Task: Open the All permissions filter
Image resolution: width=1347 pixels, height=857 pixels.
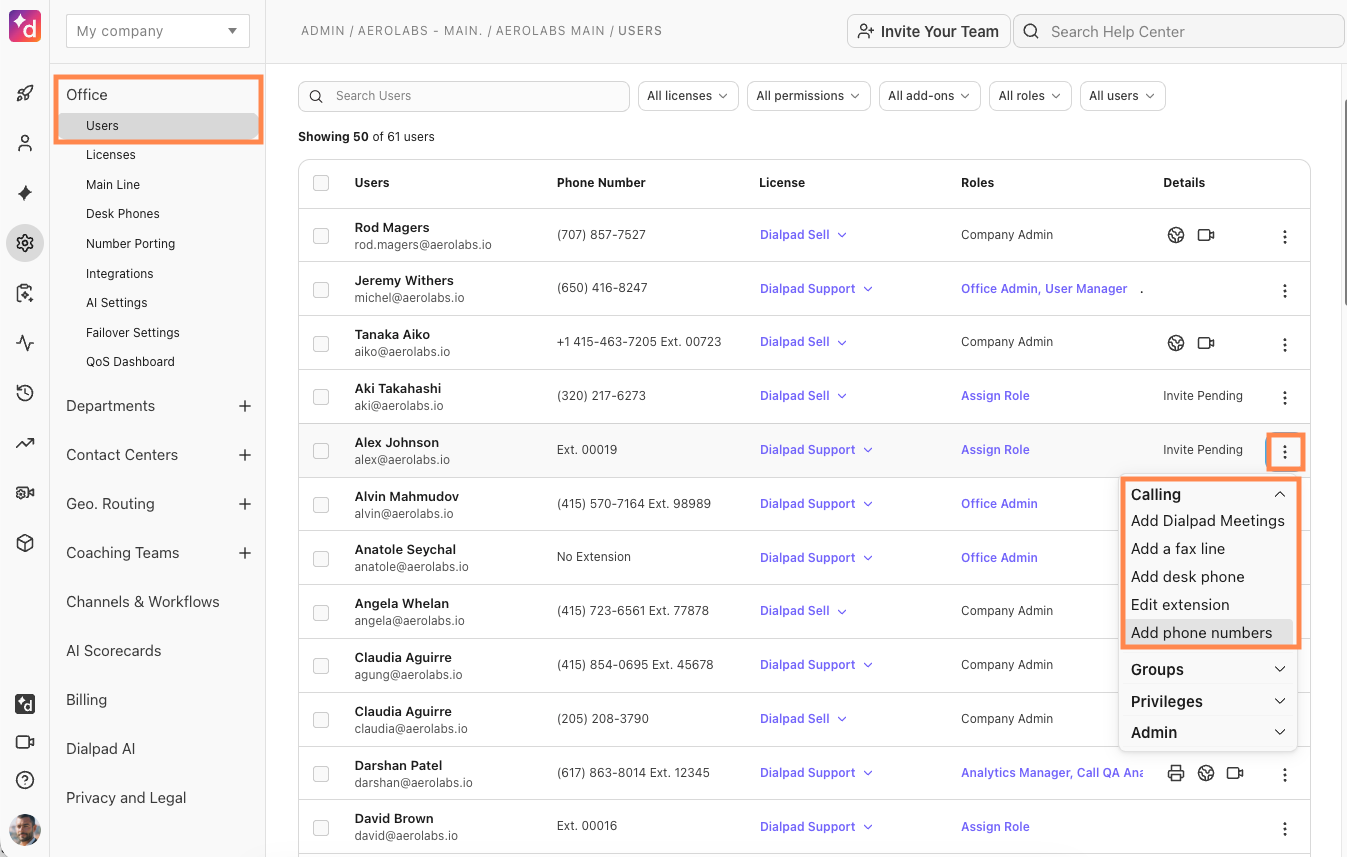Action: tap(809, 96)
